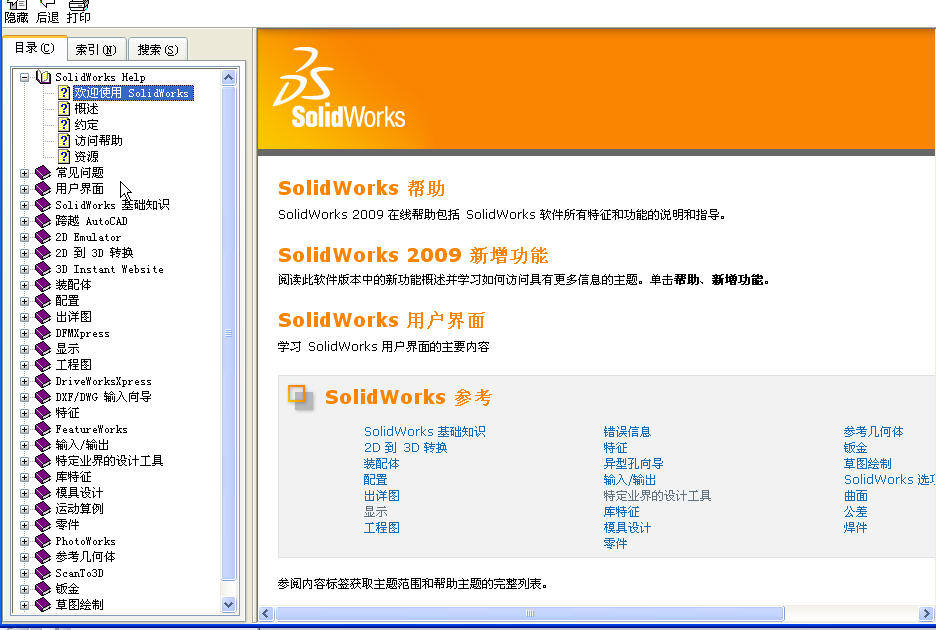
Task: Click tree scrollbar down arrow
Action: 229,604
